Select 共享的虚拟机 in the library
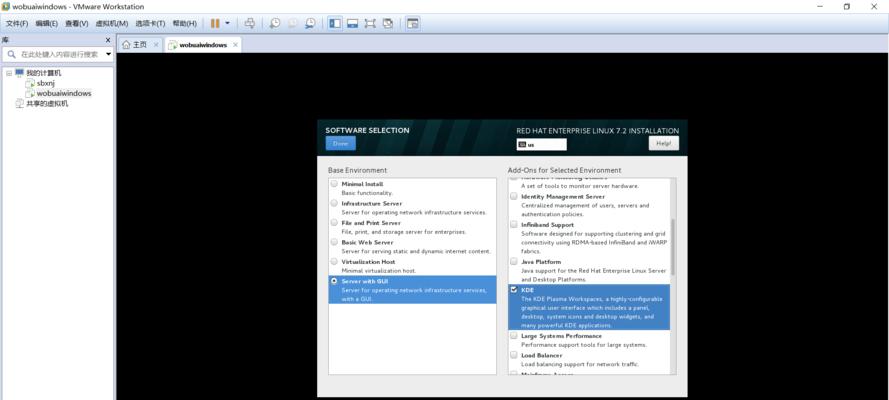This screenshot has width=889, height=400. tap(47, 104)
